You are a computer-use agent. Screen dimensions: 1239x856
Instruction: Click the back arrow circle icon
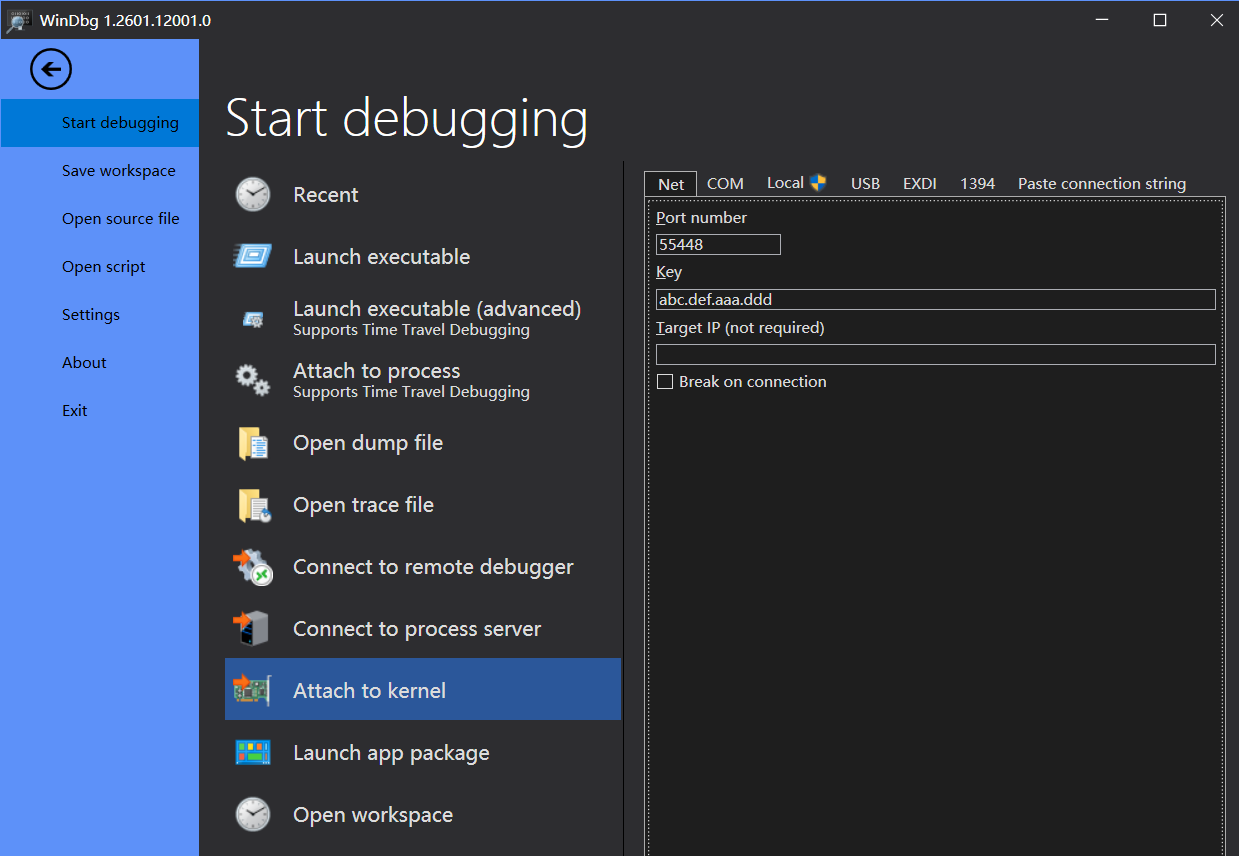coord(51,70)
